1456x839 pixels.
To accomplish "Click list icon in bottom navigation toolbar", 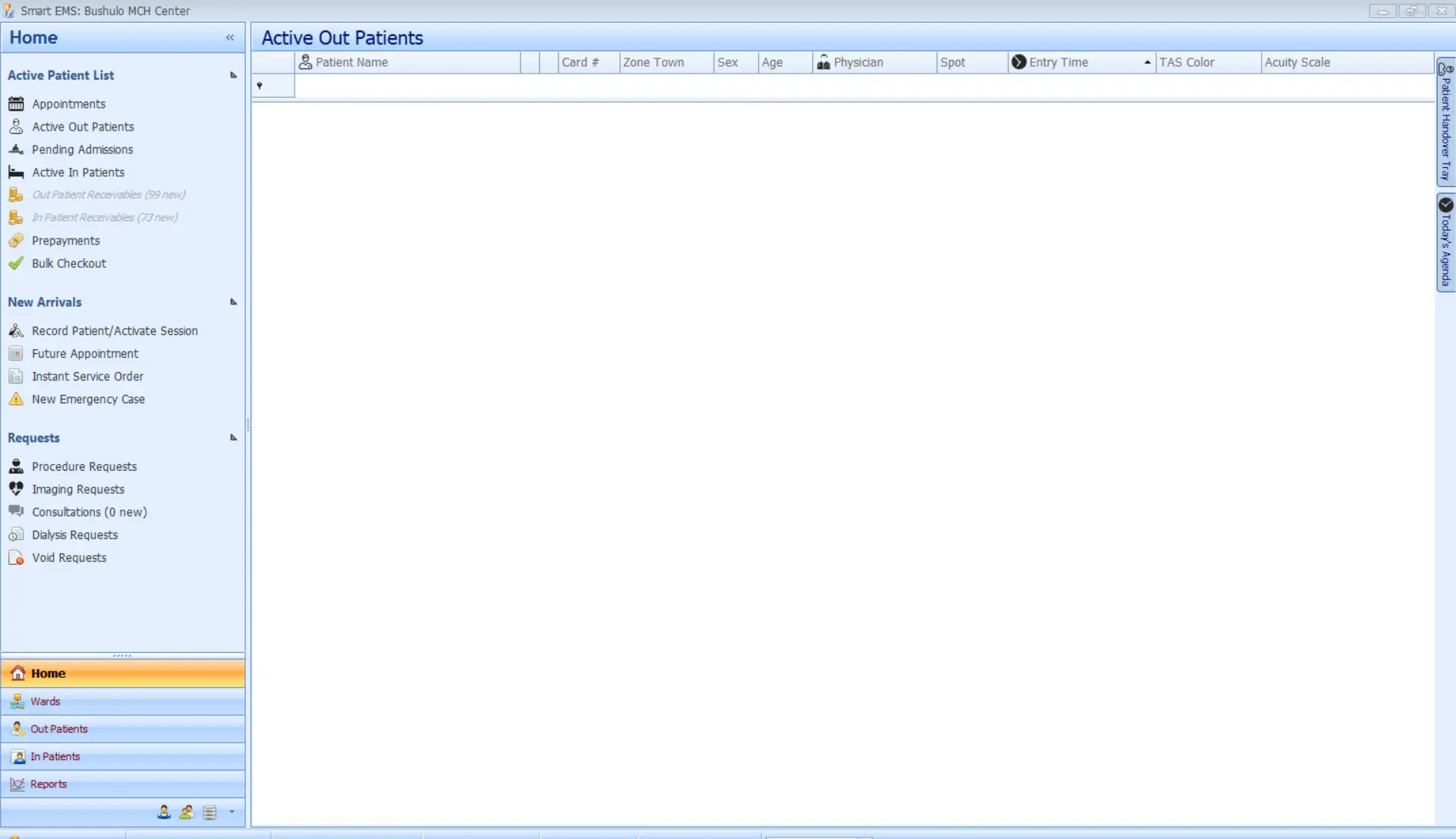I will 210,812.
